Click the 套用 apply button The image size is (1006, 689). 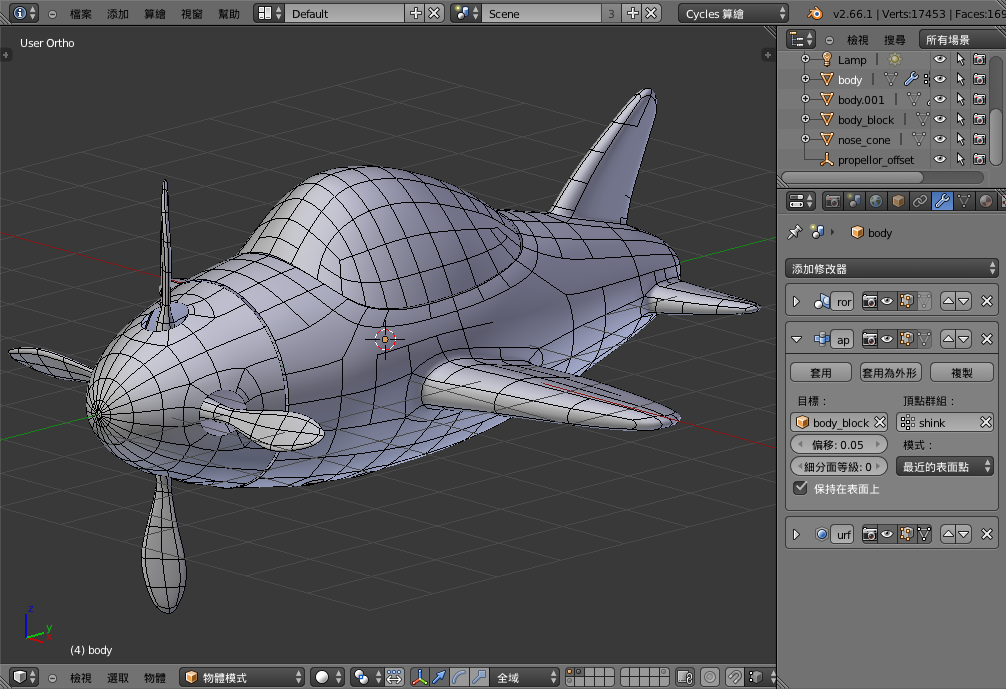(820, 372)
